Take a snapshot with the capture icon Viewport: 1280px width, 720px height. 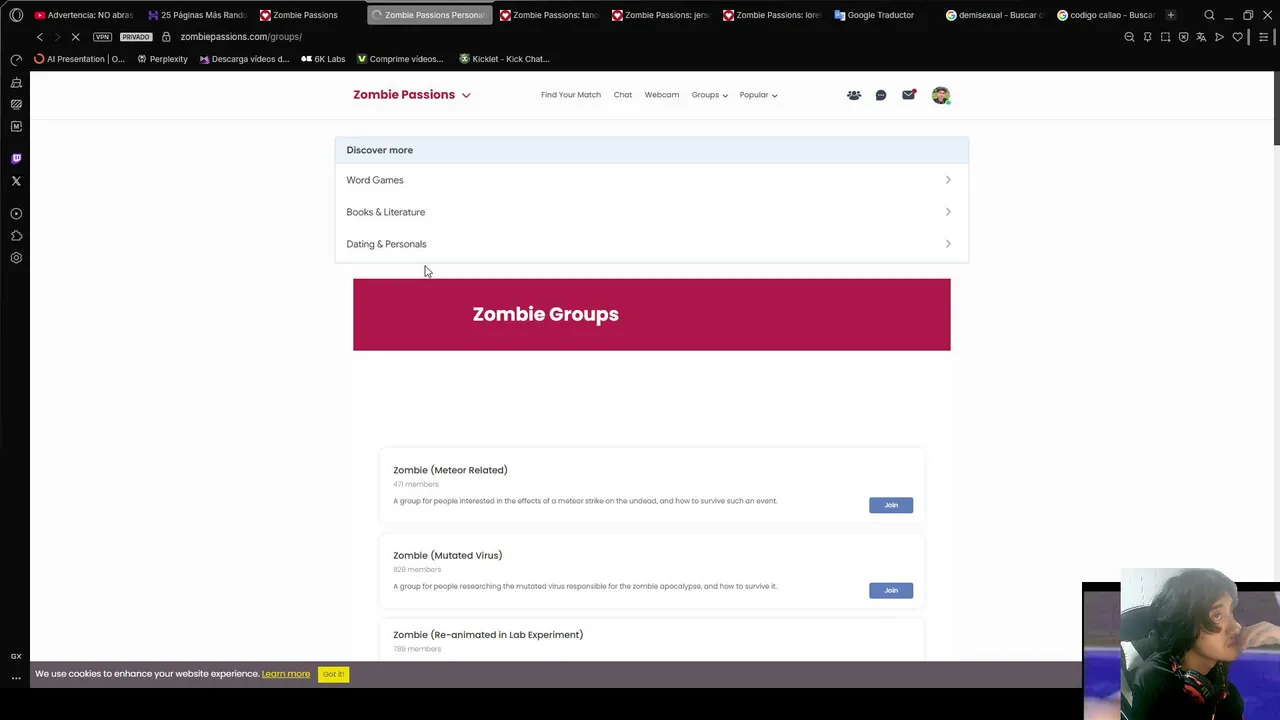(1165, 37)
